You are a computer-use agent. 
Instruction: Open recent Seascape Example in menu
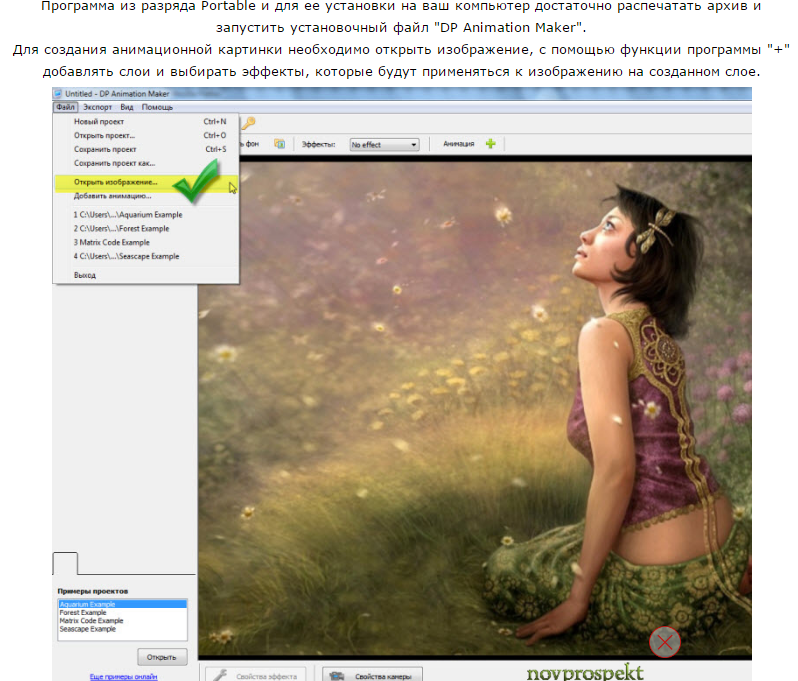(x=146, y=256)
